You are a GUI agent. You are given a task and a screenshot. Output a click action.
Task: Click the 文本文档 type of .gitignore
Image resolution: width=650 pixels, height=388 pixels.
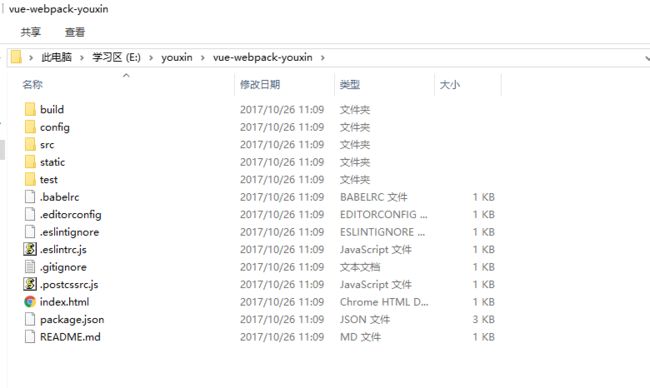360,267
